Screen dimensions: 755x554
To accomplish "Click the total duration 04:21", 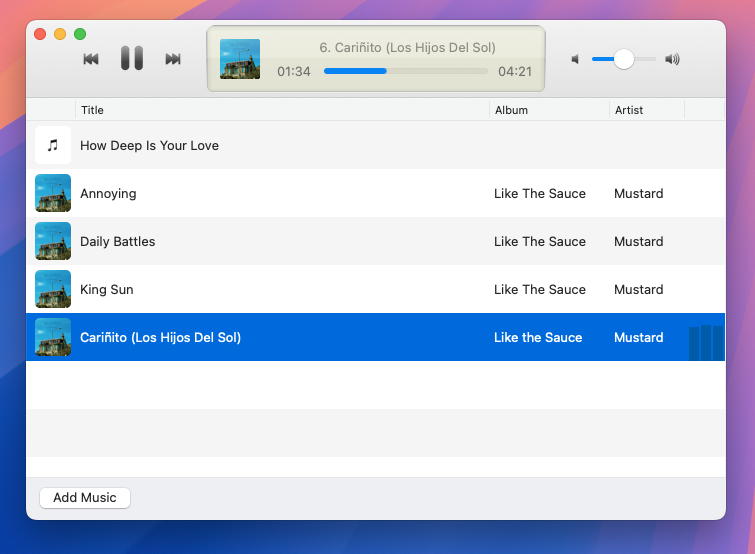I will [515, 72].
